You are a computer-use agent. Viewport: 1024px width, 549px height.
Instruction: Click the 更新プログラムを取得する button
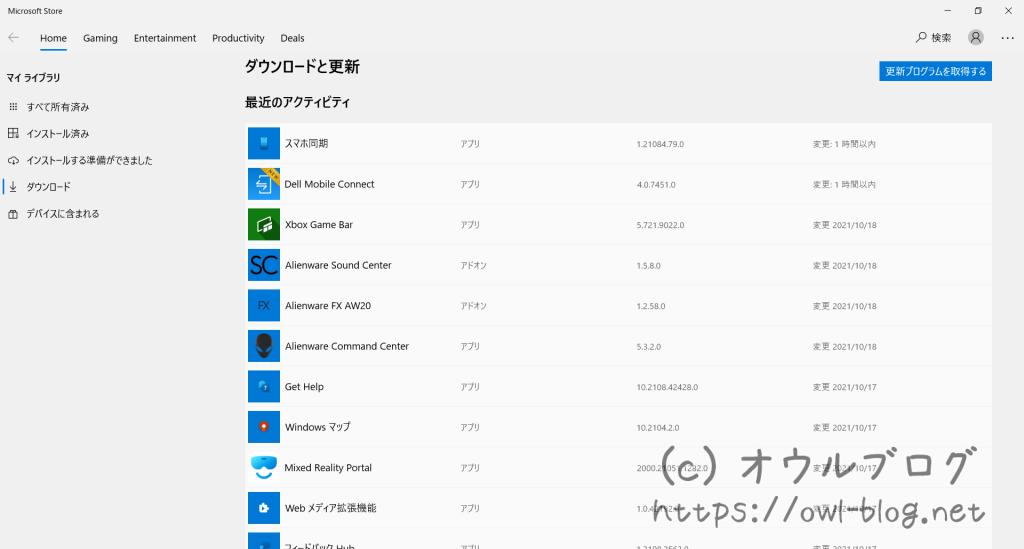(x=935, y=71)
